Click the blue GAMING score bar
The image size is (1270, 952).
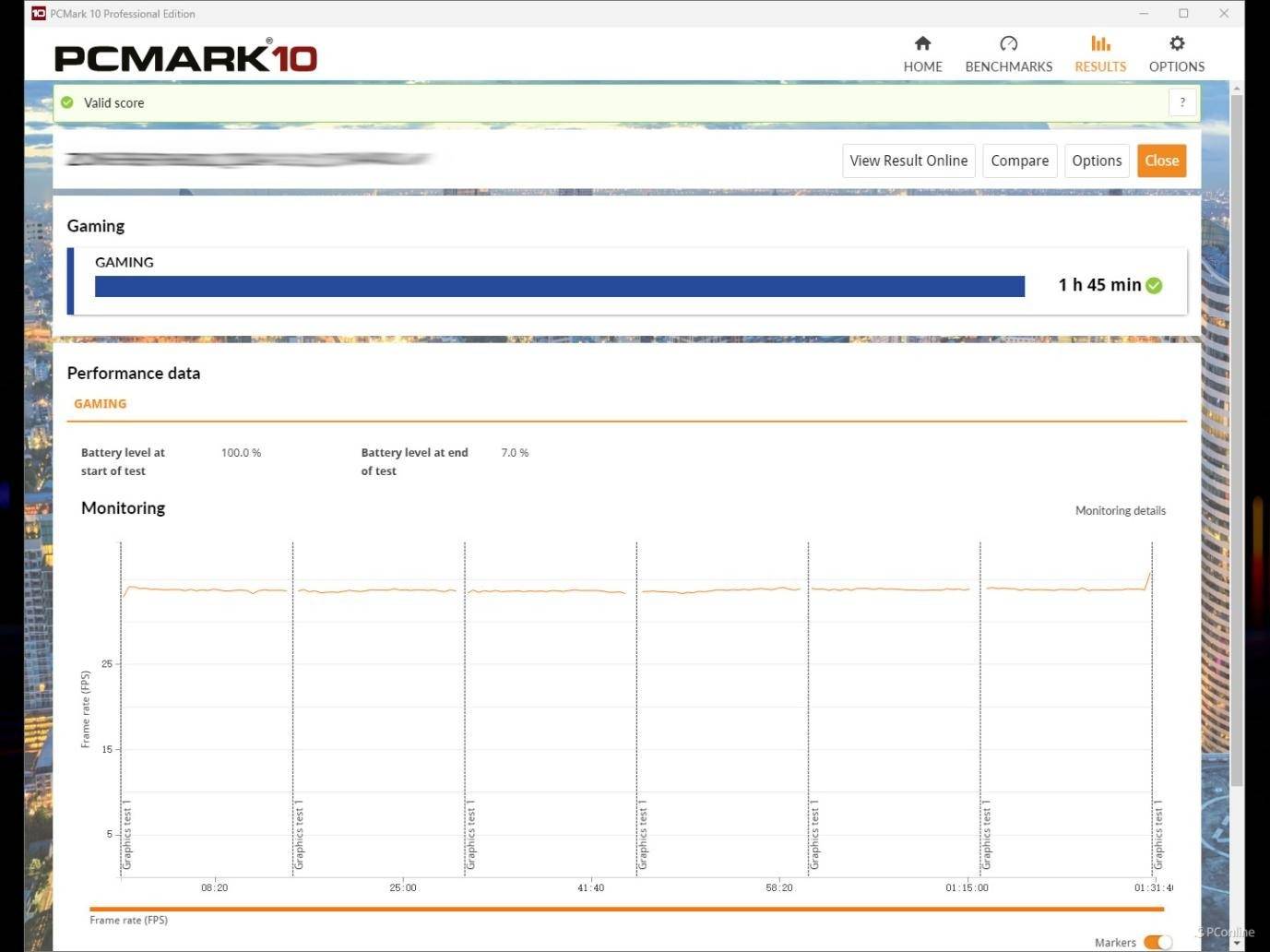point(559,286)
